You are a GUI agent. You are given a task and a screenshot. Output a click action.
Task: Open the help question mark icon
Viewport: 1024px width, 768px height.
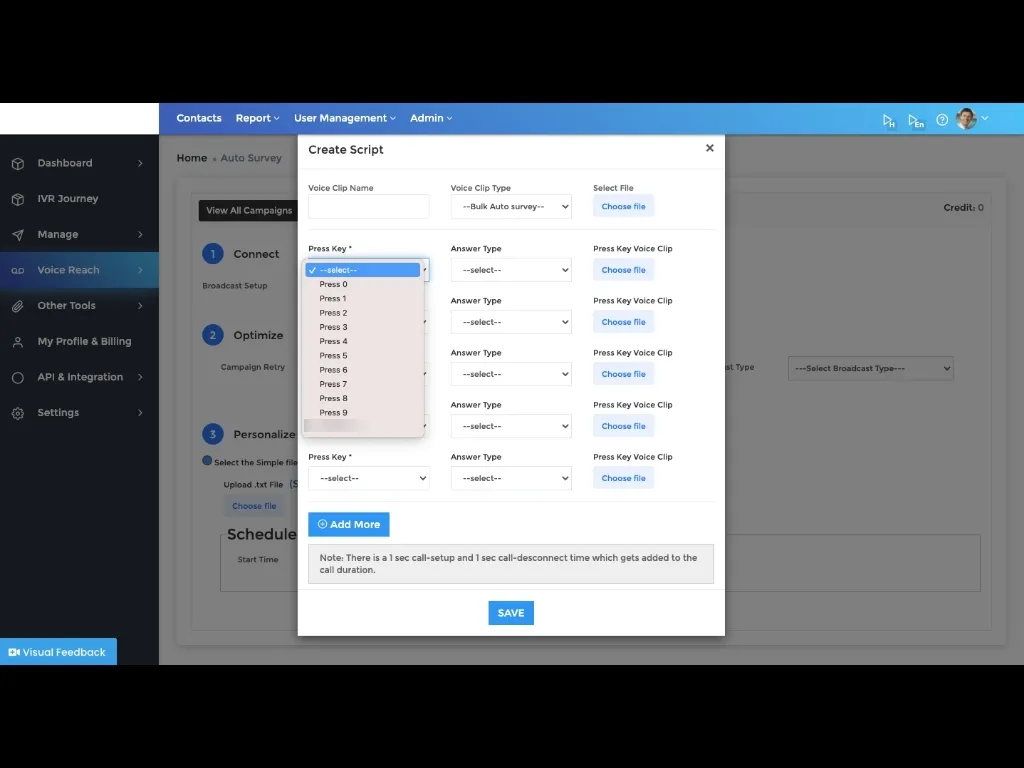pyautogui.click(x=942, y=120)
